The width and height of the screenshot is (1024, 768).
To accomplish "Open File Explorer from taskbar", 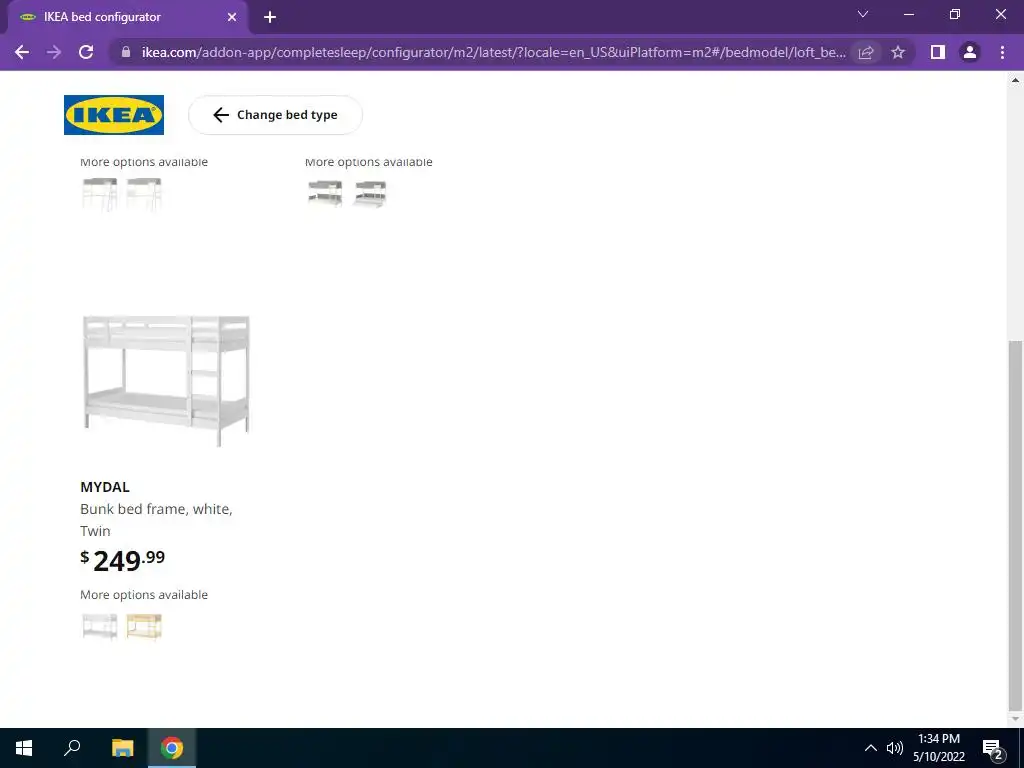I will pyautogui.click(x=122, y=748).
